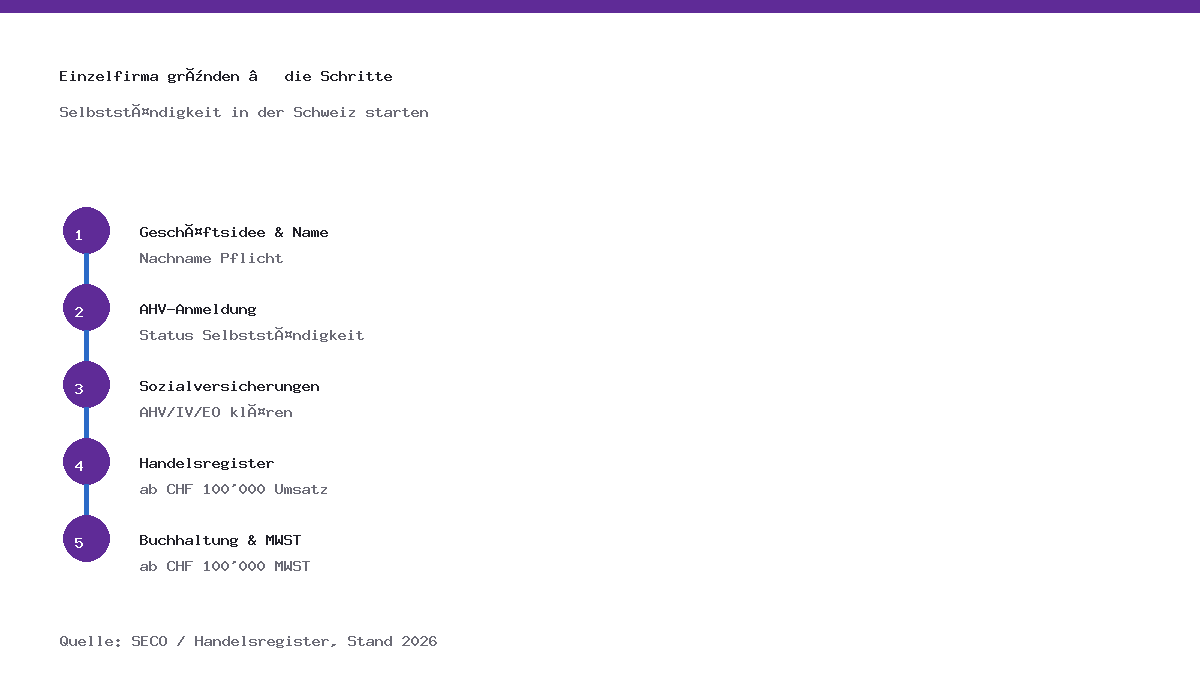This screenshot has width=1200, height=675.
Task: Click the Geschäftsidee & Name heading
Action: (234, 232)
